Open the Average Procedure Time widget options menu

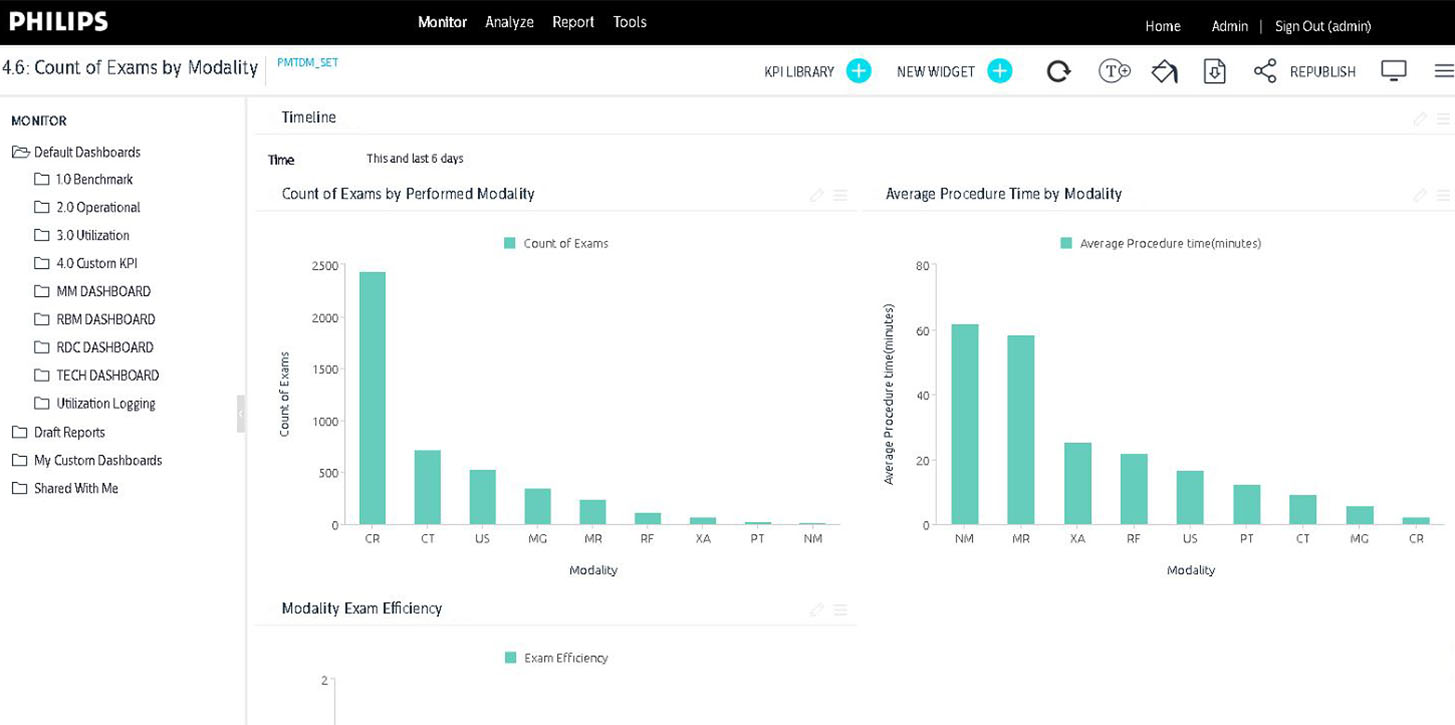tap(1443, 194)
